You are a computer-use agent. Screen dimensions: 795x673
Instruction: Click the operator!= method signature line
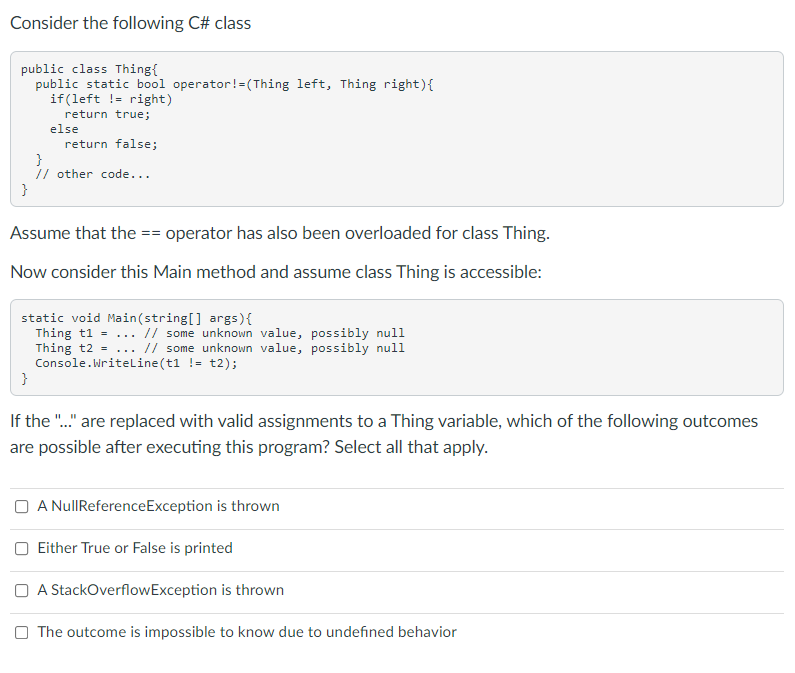pos(234,84)
